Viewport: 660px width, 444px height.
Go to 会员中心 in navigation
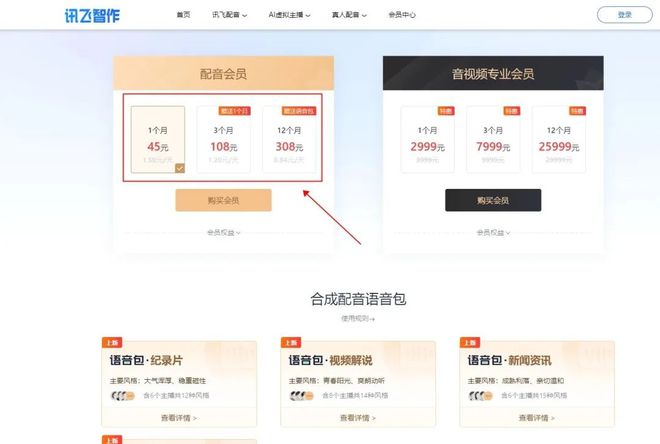(x=402, y=15)
